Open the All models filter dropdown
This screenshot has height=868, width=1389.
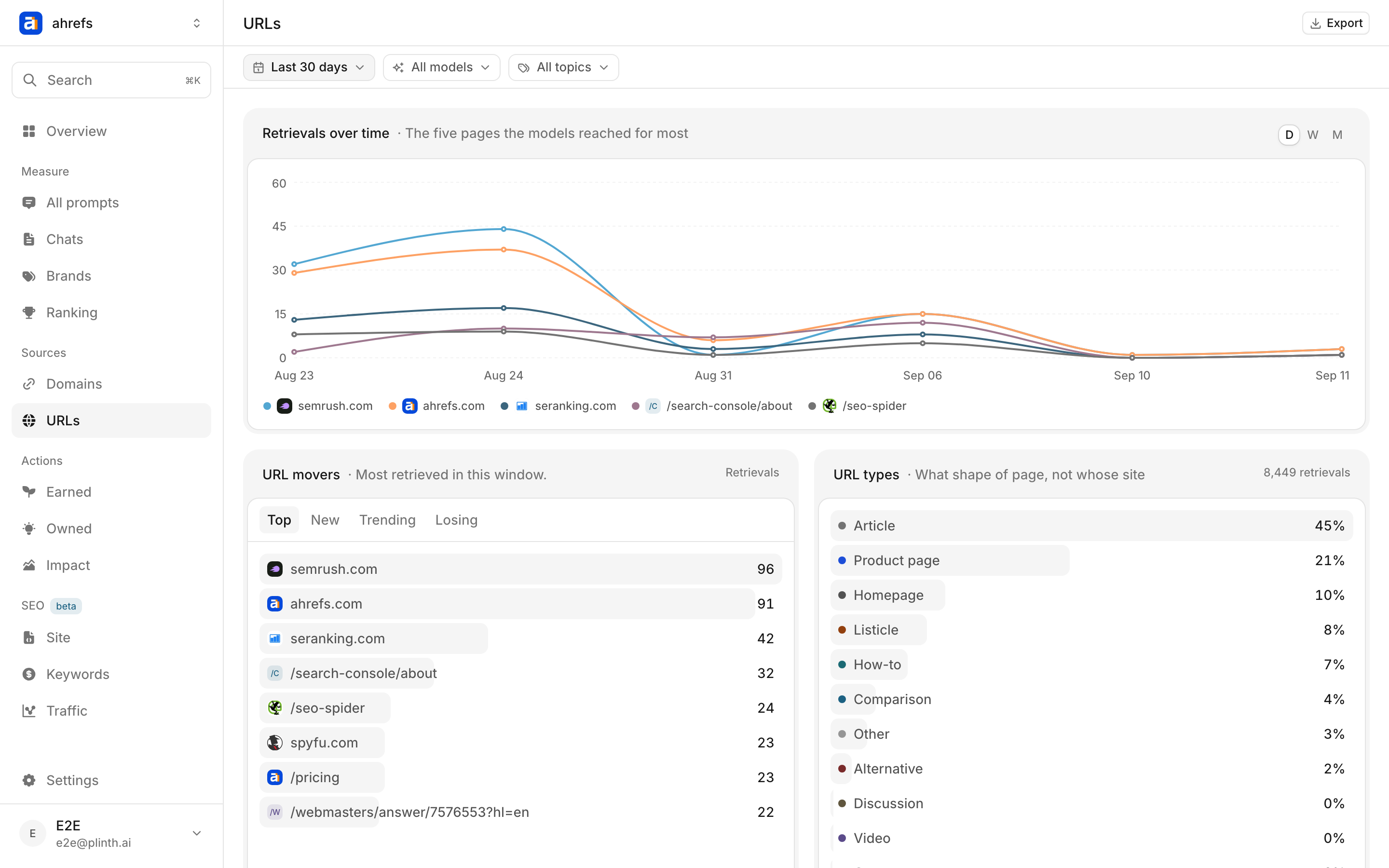(441, 68)
